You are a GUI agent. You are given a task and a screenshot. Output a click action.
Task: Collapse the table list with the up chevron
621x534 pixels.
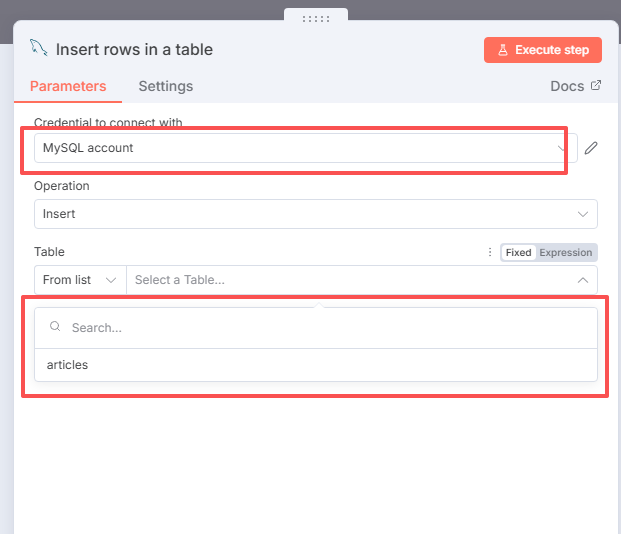point(583,280)
